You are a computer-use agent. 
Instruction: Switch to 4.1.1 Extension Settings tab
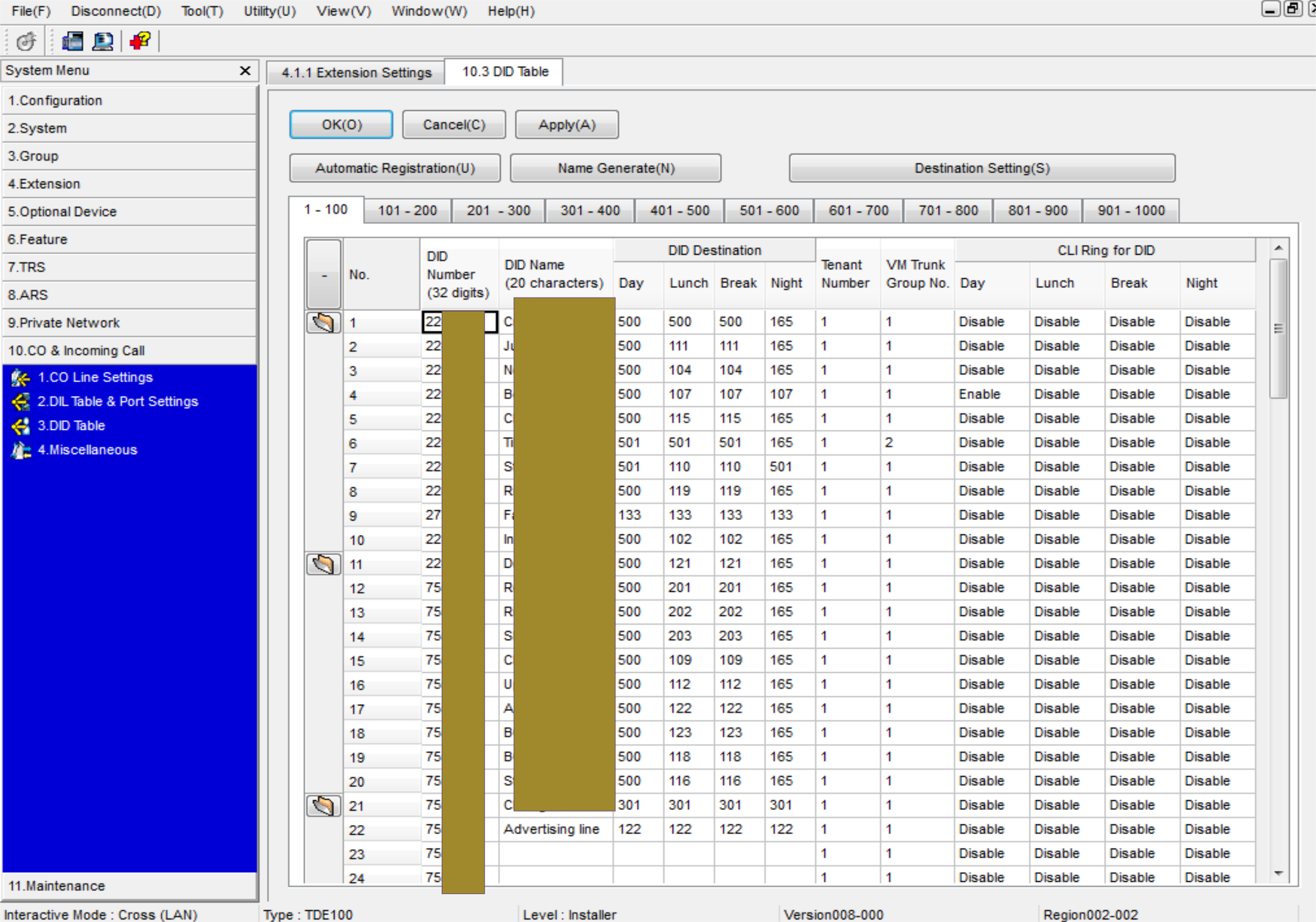[356, 73]
